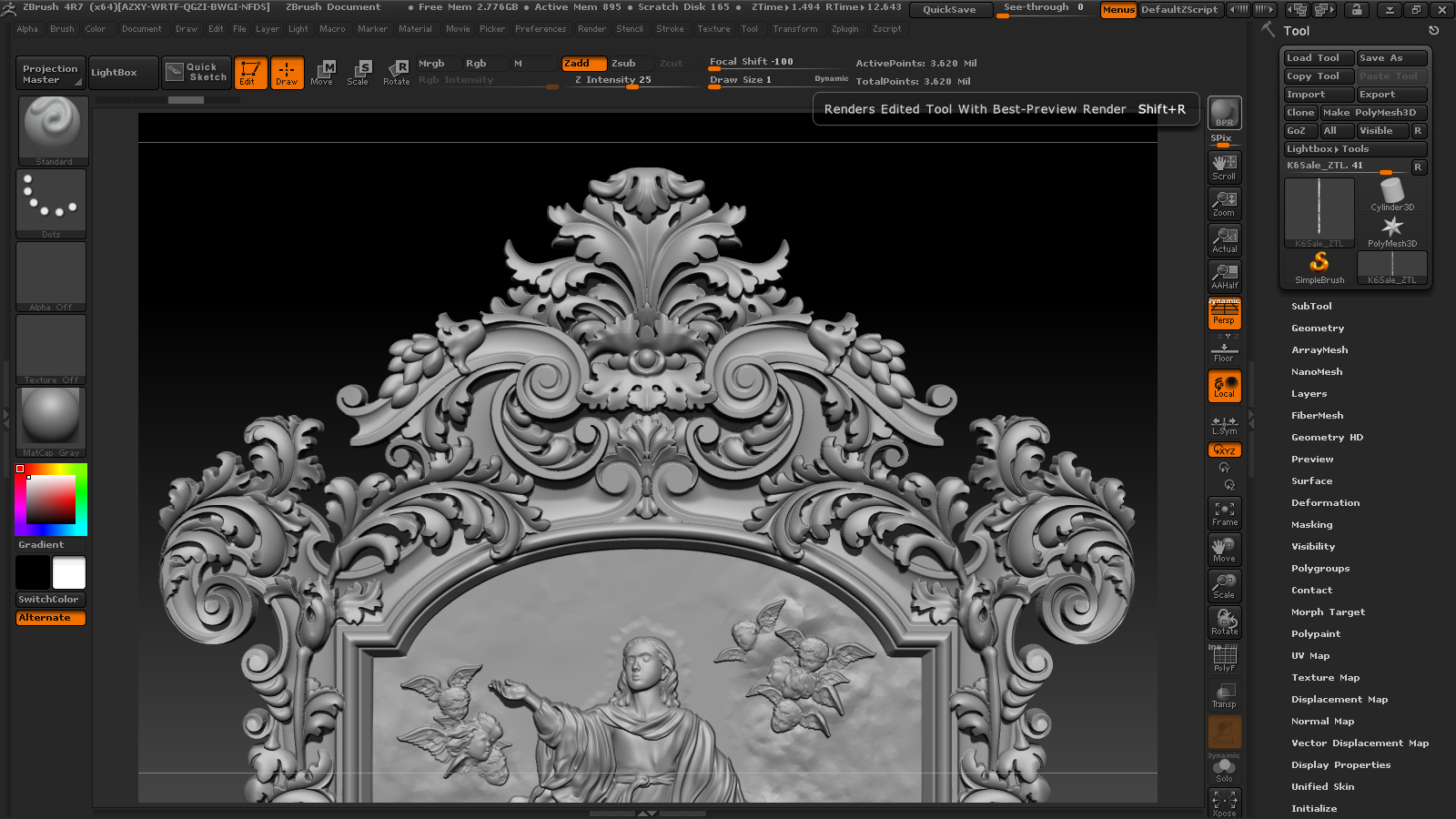Open the Render menu
Image resolution: width=1456 pixels, height=819 pixels.
pos(591,29)
